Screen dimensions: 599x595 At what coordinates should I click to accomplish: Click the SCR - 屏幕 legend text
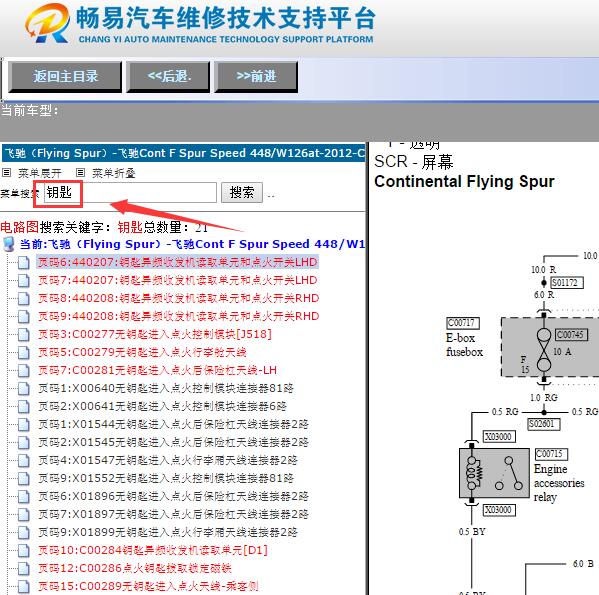[x=414, y=162]
